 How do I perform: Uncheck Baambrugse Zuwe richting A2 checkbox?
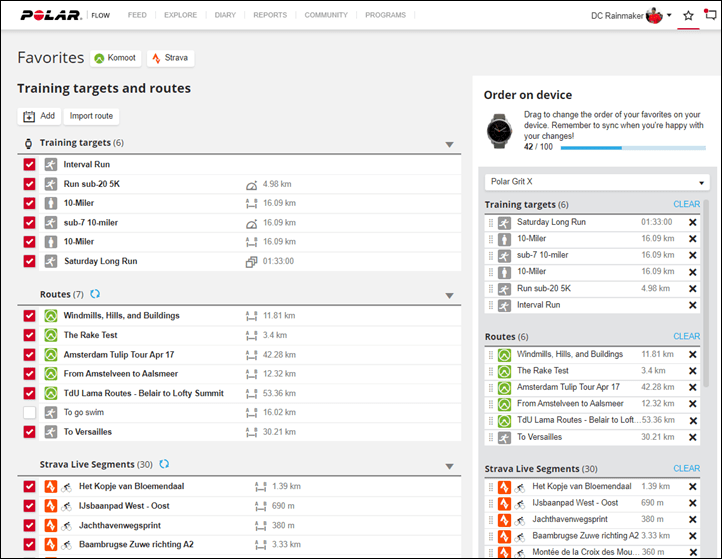(29, 545)
